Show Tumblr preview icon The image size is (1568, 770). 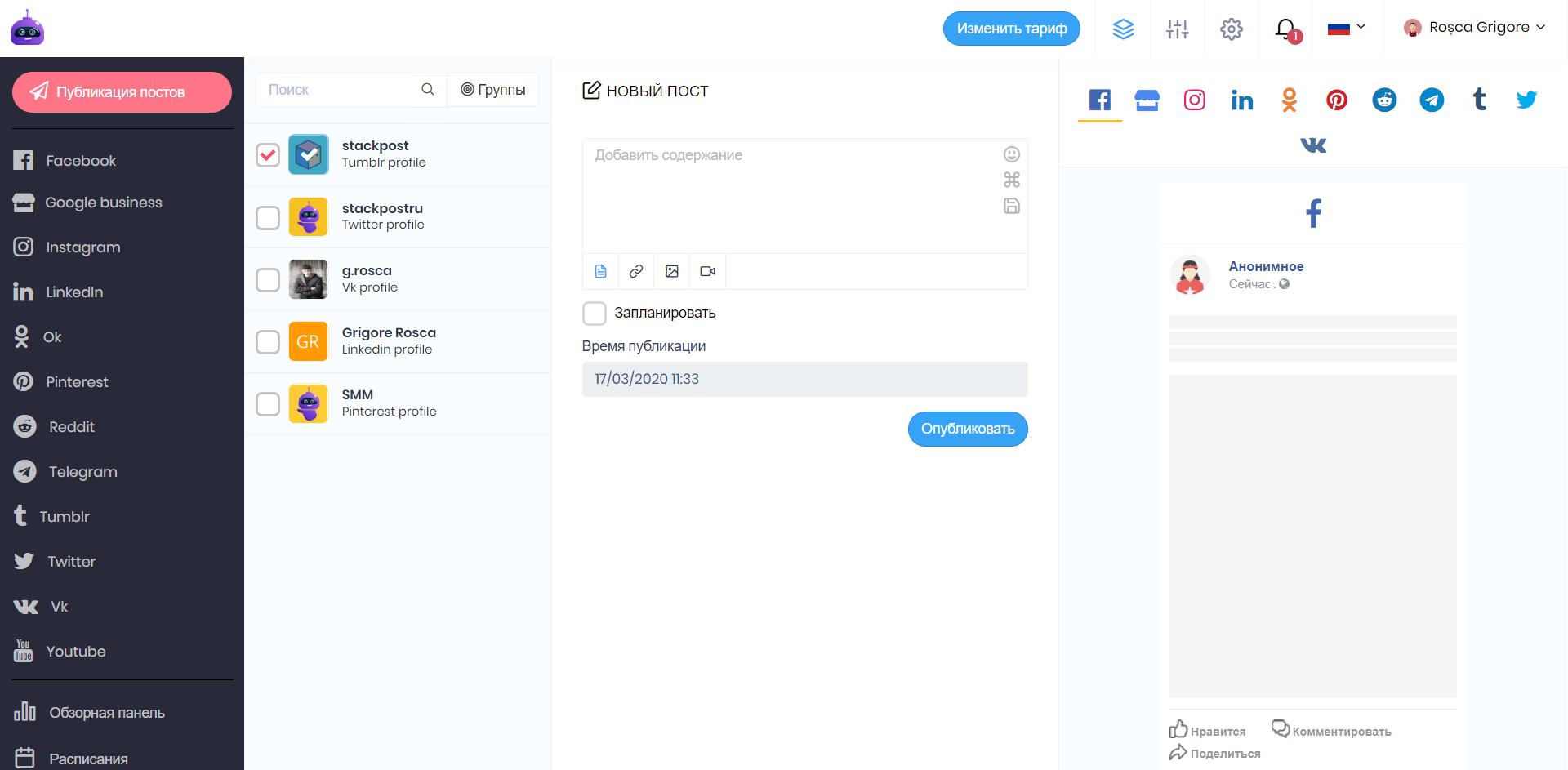(1479, 100)
